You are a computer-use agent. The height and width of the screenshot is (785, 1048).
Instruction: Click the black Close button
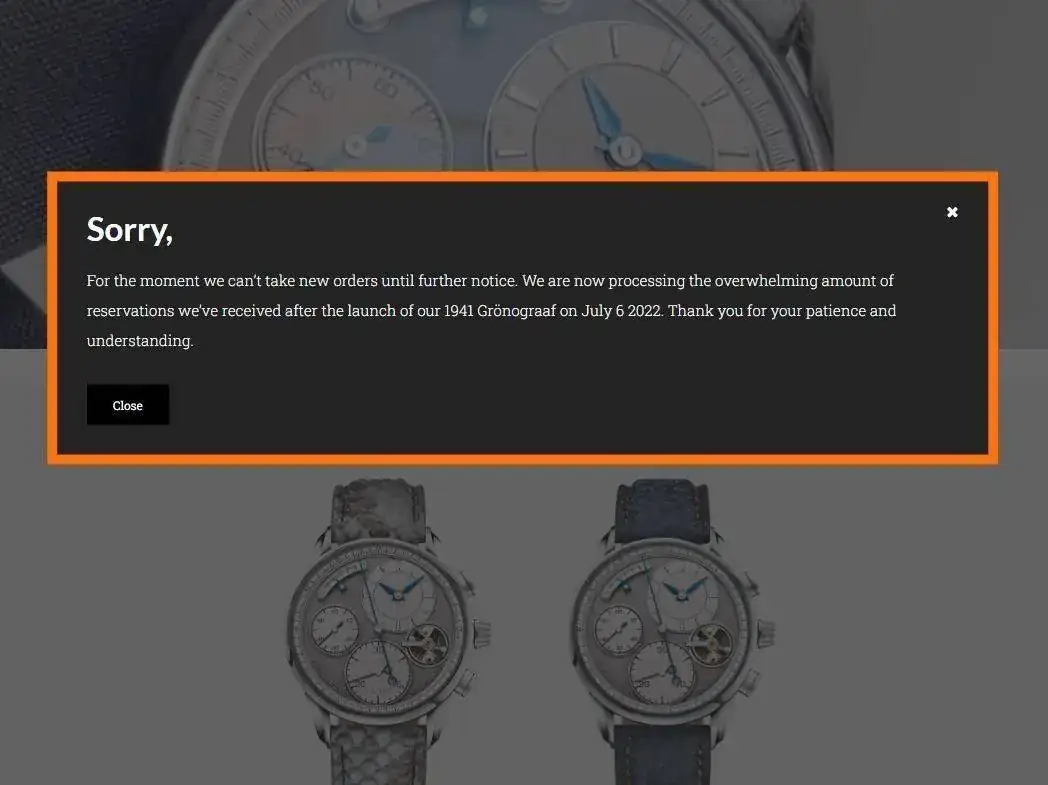coord(128,405)
